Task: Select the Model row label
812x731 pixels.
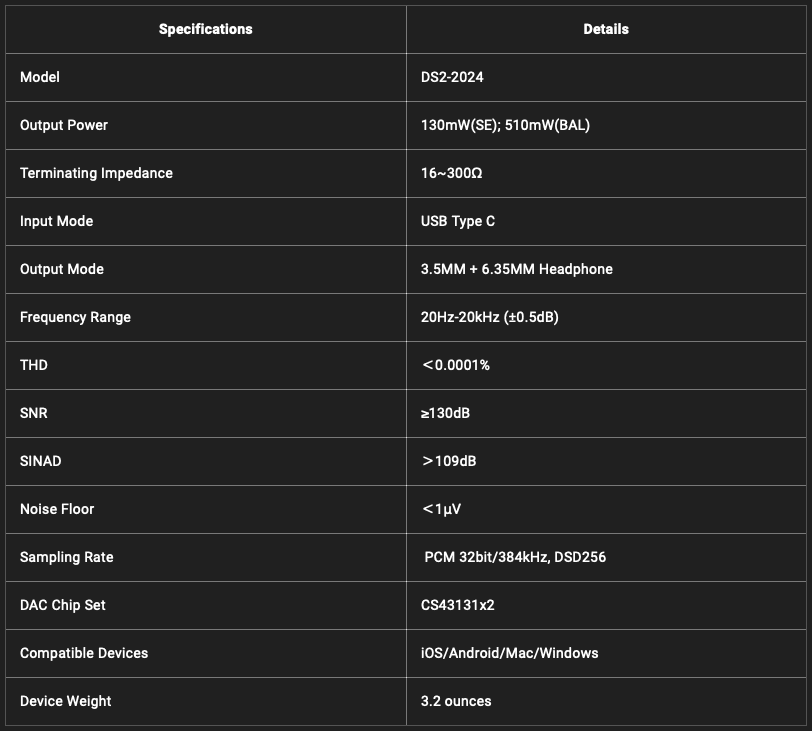Action: coord(40,77)
